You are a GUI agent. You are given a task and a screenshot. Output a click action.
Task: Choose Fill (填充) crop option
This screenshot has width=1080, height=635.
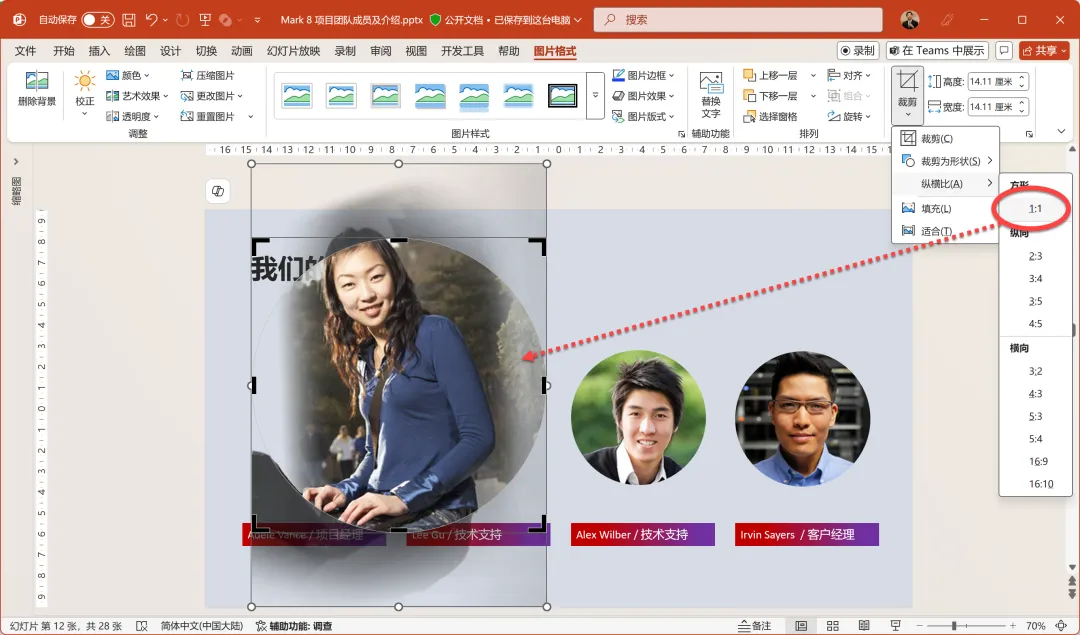tap(945, 208)
